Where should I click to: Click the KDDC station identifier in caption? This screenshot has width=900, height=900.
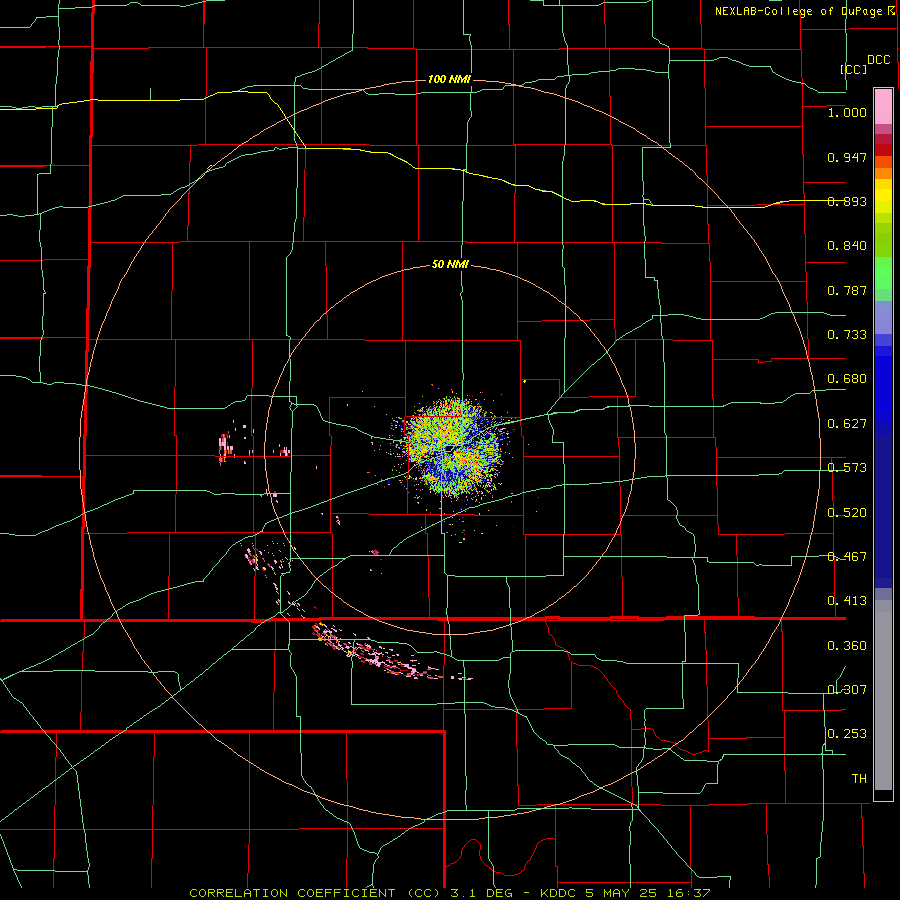pos(560,893)
